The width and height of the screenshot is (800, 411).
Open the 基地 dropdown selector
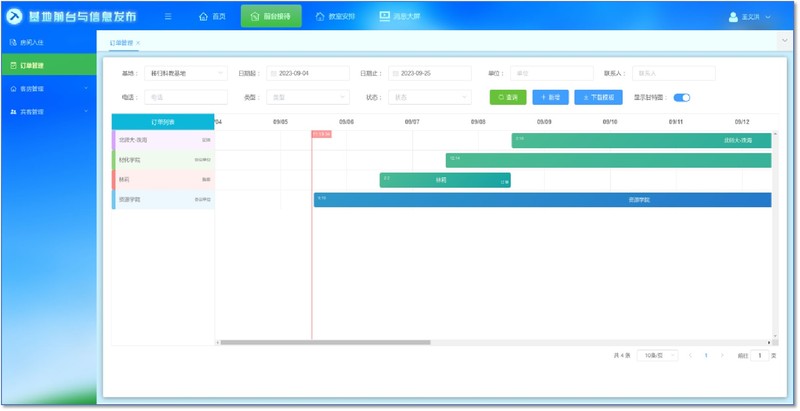click(186, 73)
